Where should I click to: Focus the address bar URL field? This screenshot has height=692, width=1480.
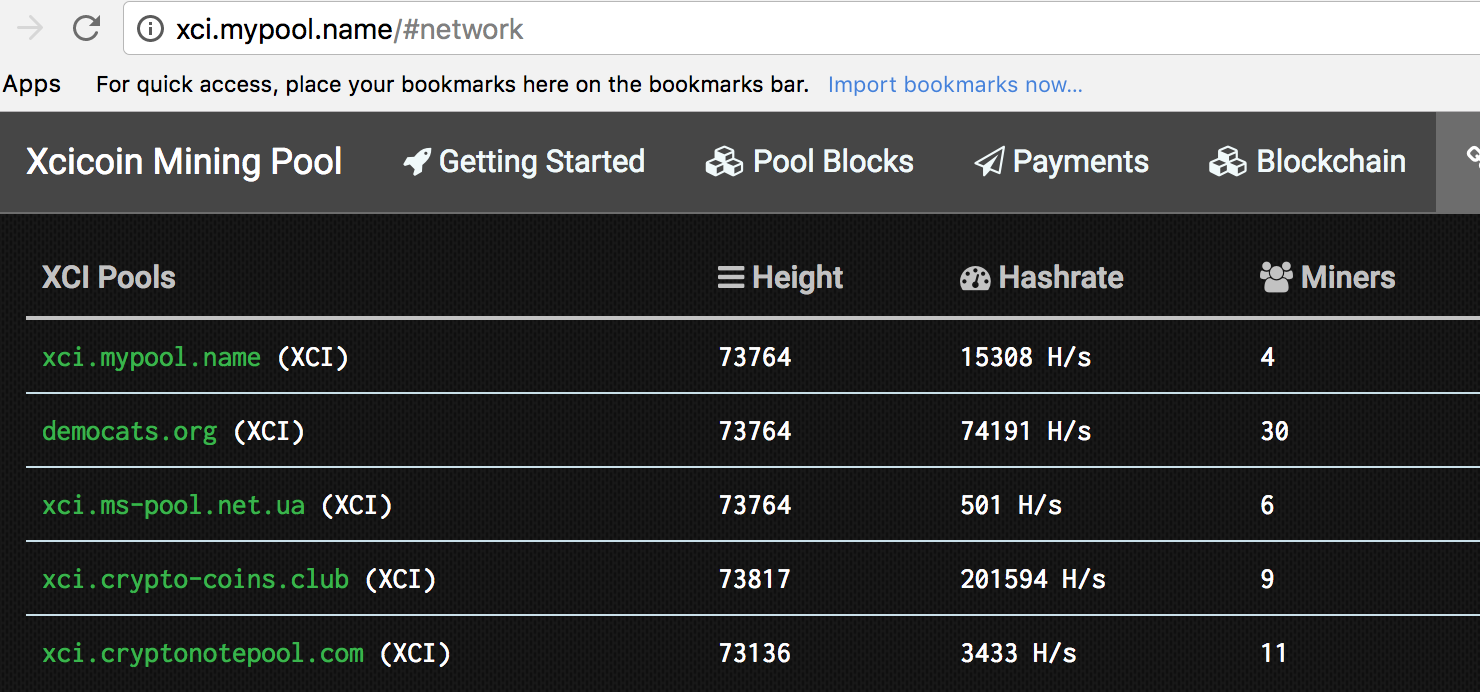point(800,29)
